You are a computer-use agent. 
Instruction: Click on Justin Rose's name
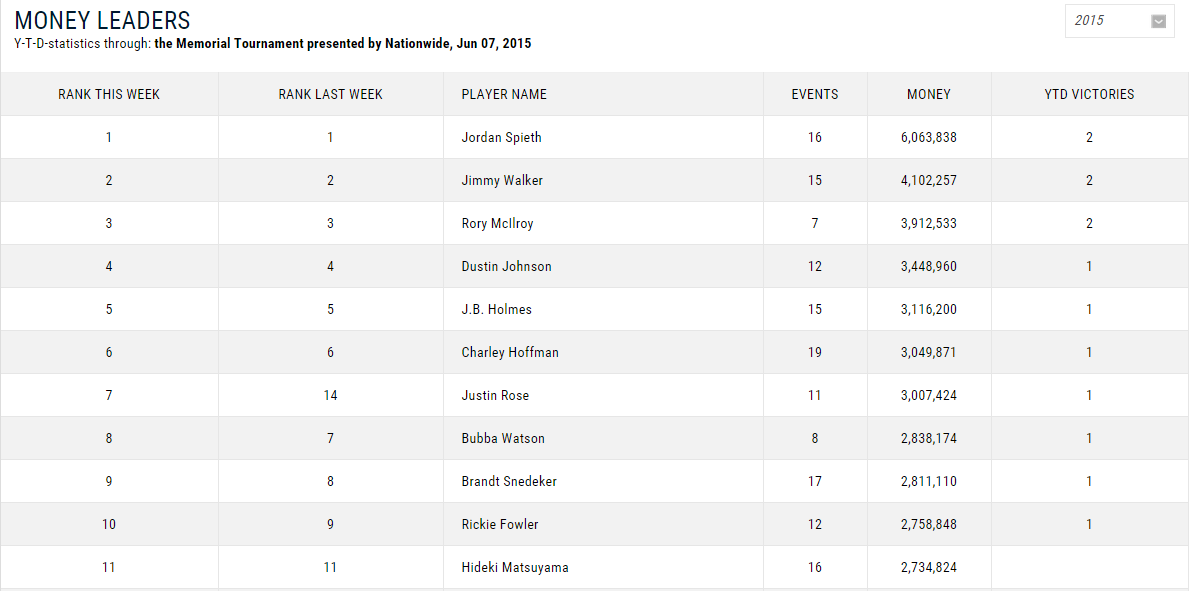[494, 395]
